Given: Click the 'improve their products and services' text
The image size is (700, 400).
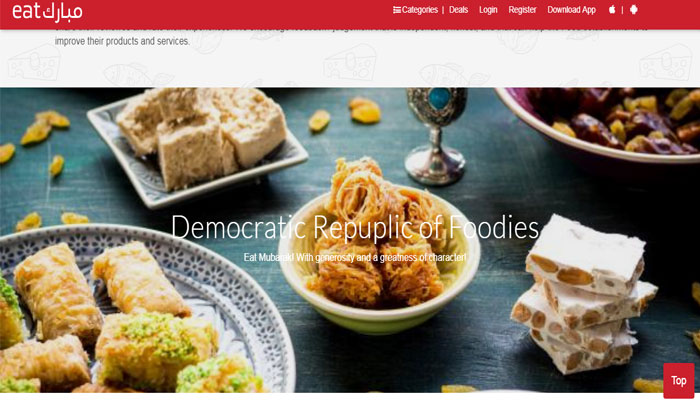Looking at the screenshot, I should point(122,41).
